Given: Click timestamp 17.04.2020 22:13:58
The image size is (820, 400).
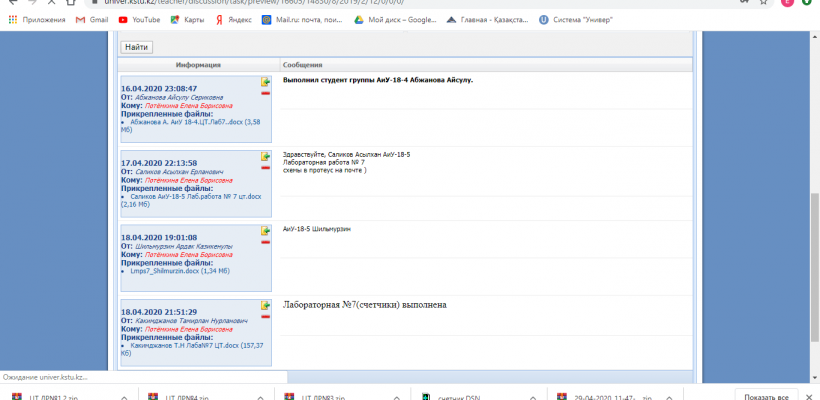Looking at the screenshot, I should (159, 163).
